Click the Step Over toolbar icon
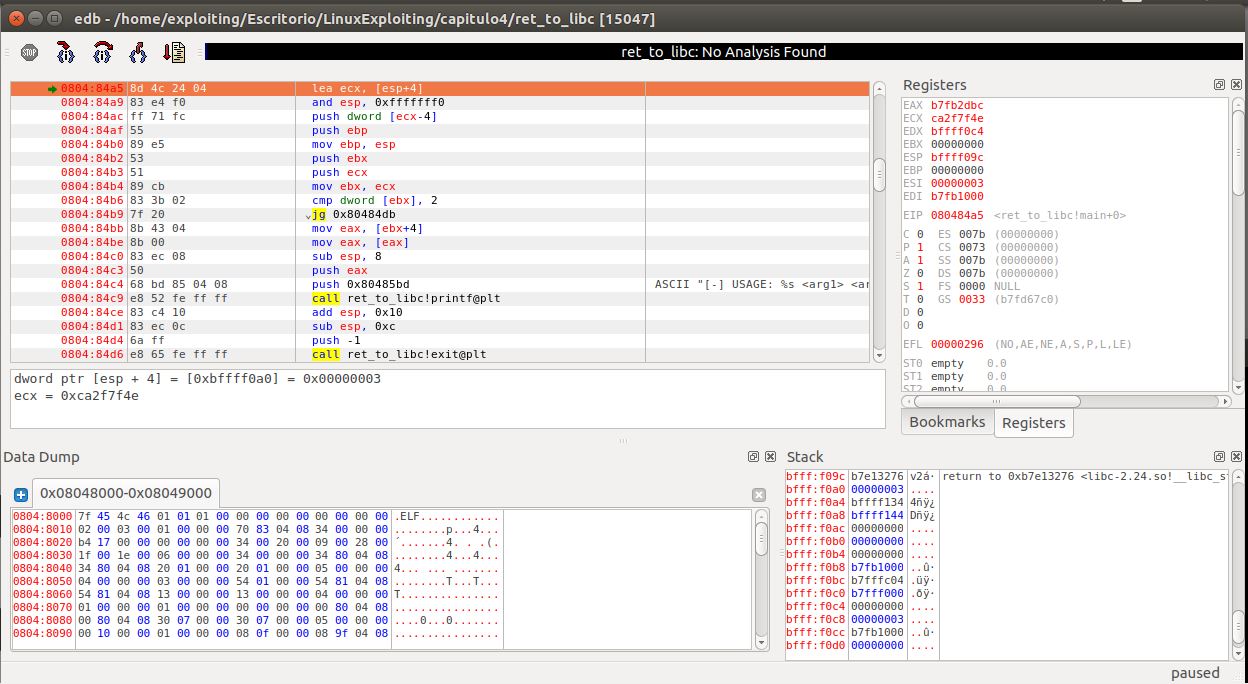1248x684 pixels. [x=102, y=52]
